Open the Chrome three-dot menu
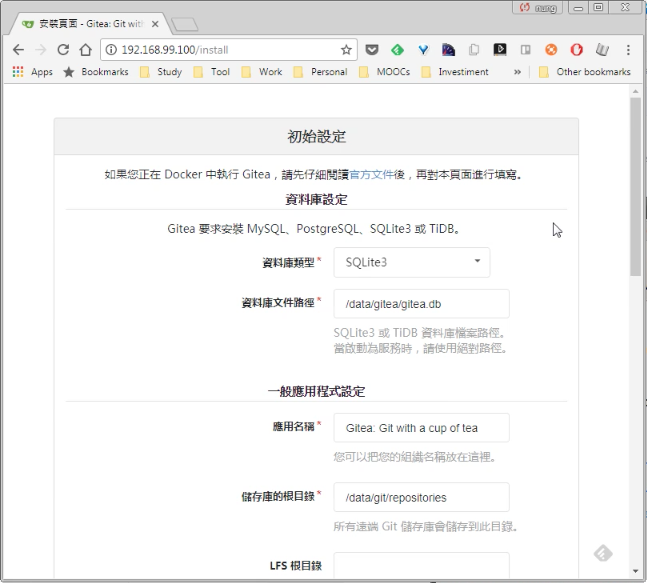 tap(628, 50)
